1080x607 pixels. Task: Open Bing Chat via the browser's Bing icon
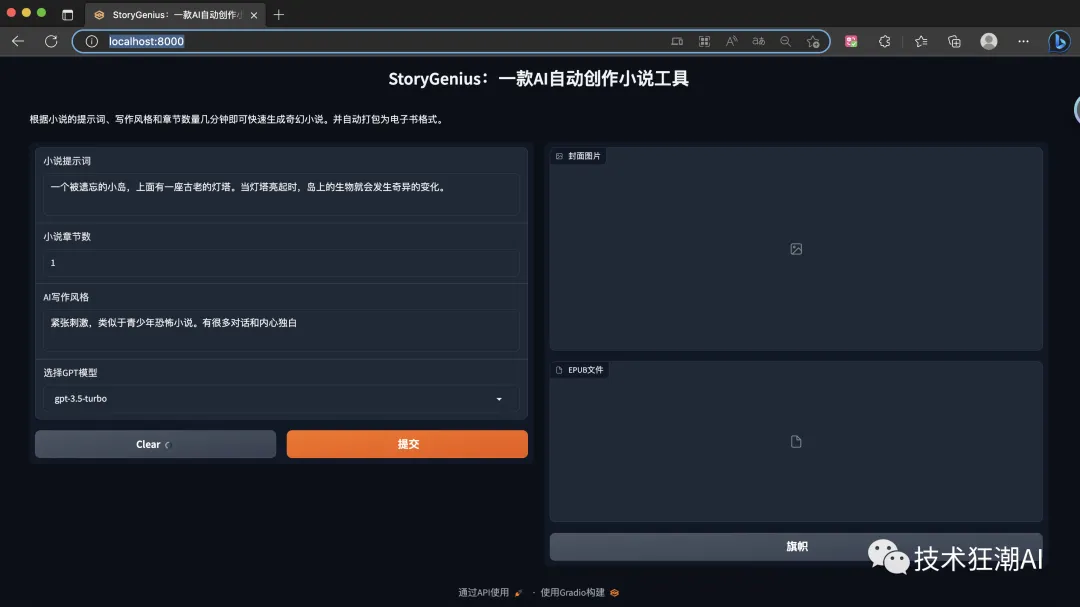pyautogui.click(x=1060, y=41)
